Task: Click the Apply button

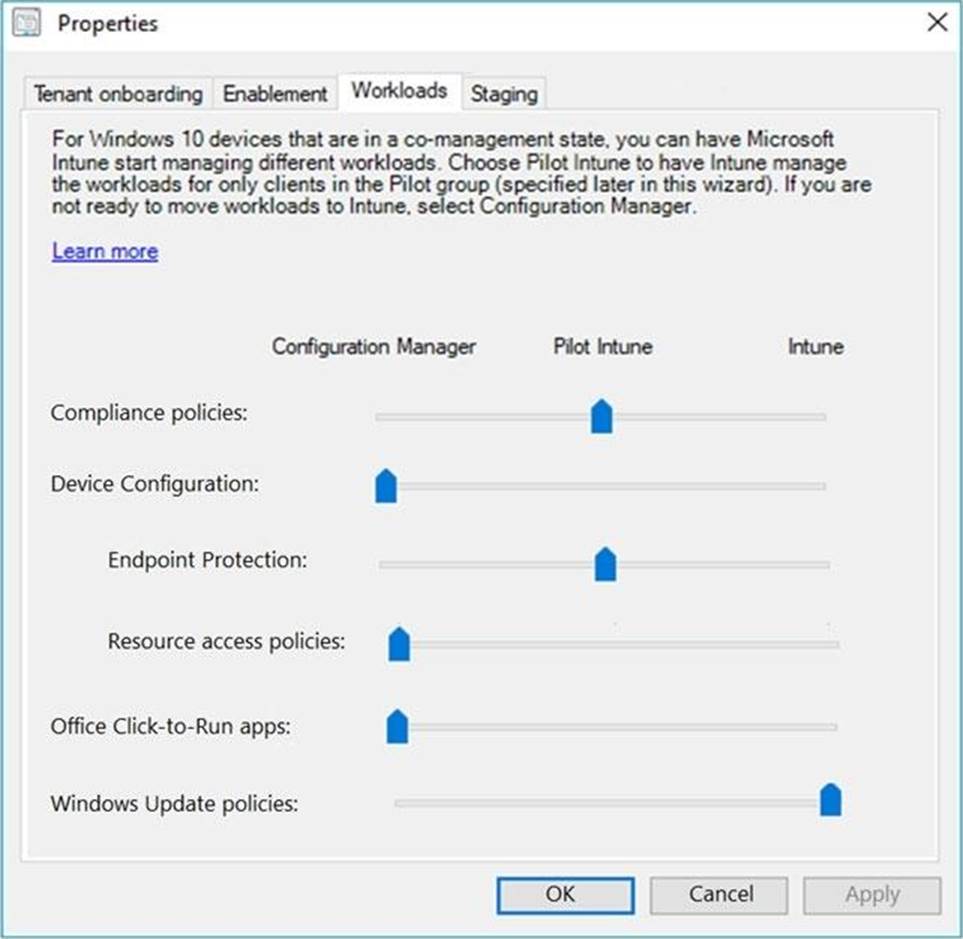Action: (872, 895)
